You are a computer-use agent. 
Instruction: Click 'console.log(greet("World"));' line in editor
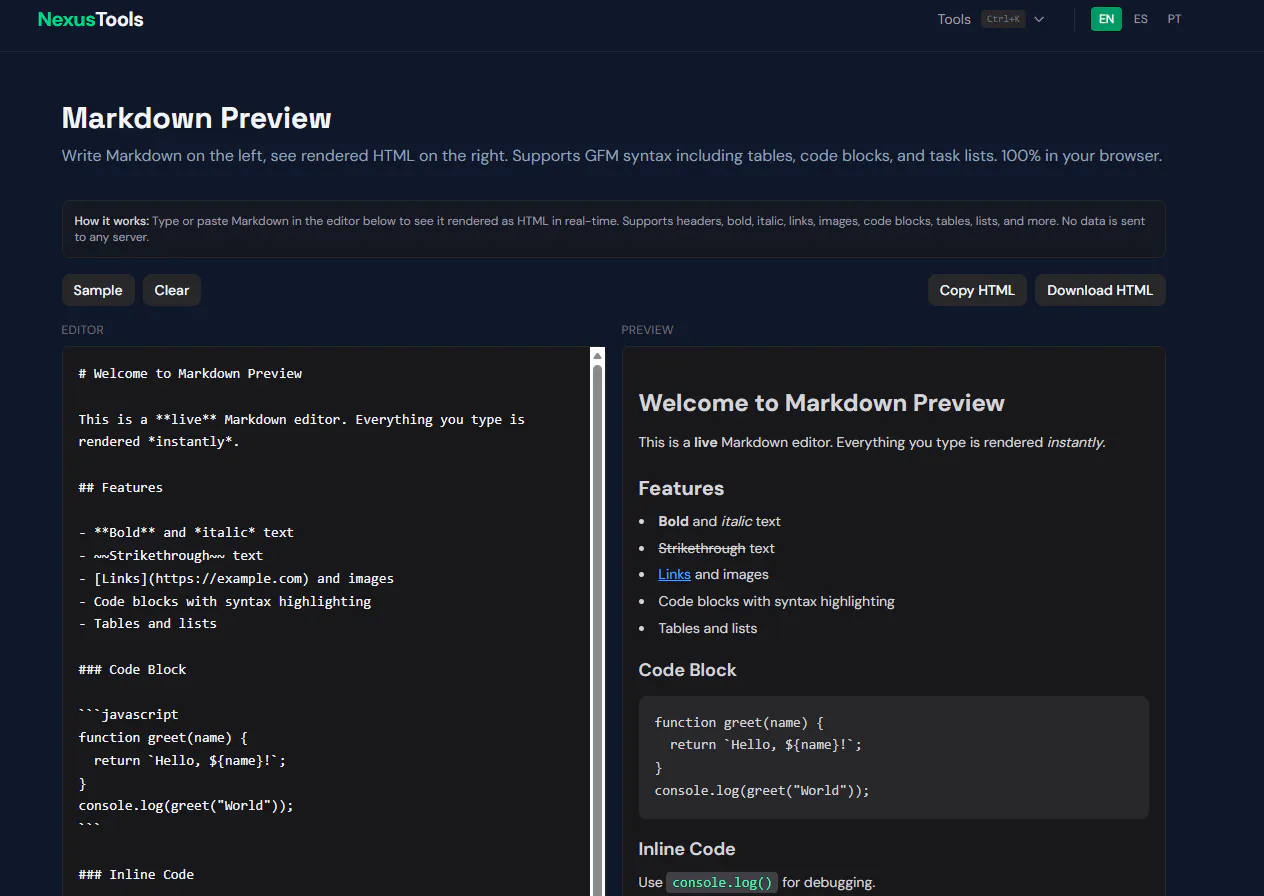point(187,805)
